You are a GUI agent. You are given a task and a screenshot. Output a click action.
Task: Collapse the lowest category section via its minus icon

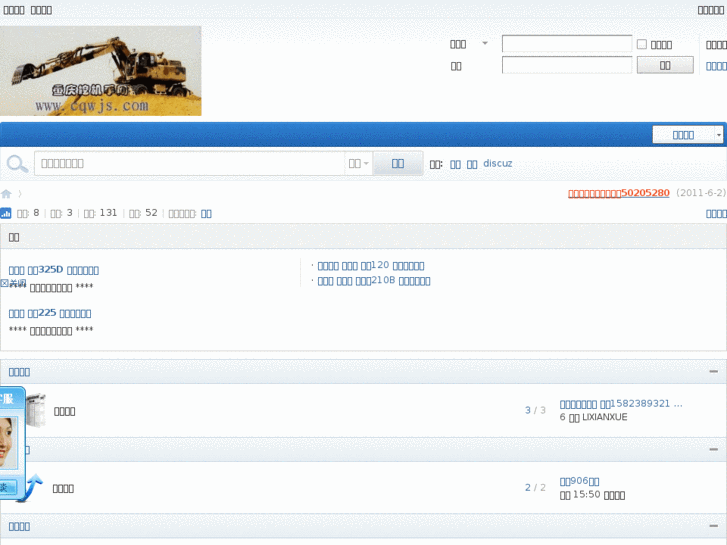(714, 526)
